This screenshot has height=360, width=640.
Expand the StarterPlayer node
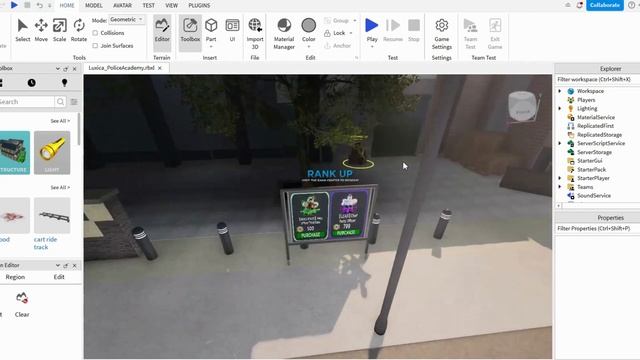(x=560, y=178)
